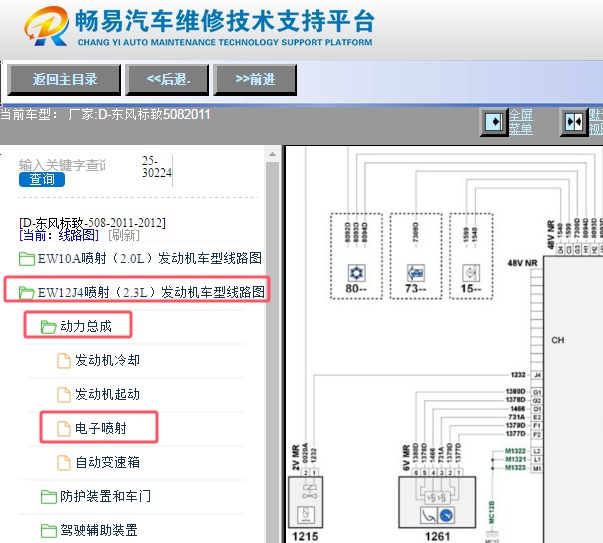Click the 1261 component number
The width and height of the screenshot is (603, 543).
coord(437,536)
